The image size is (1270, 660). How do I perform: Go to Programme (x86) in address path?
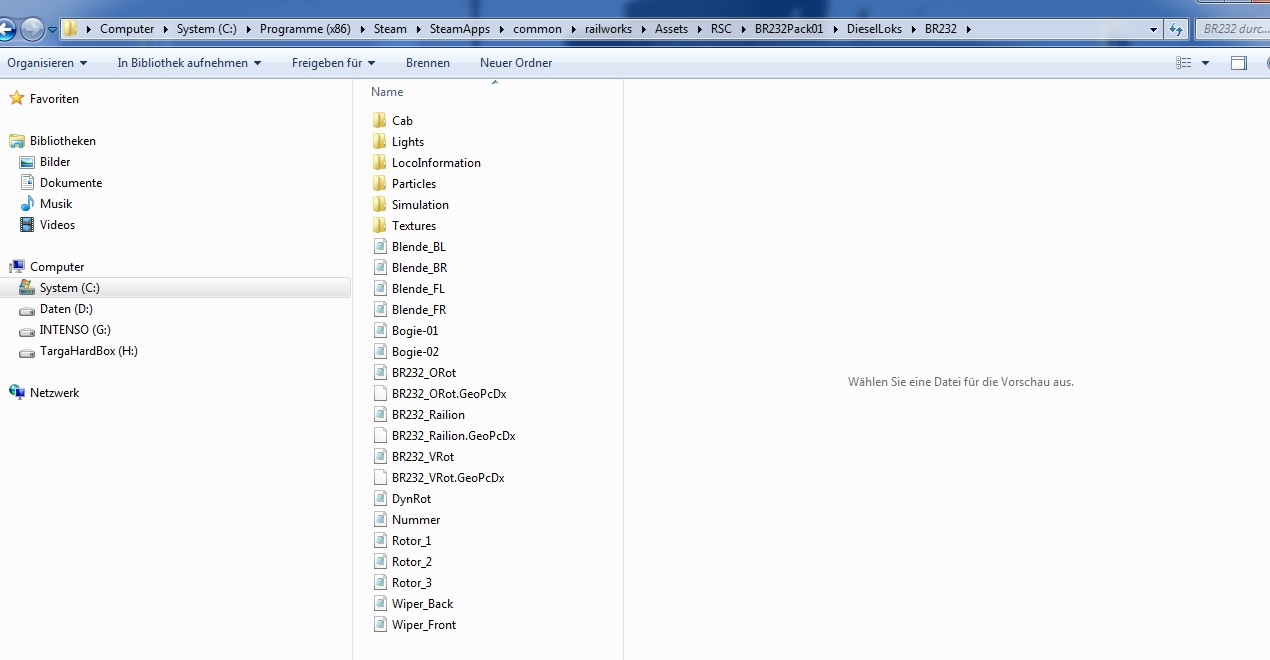(305, 29)
